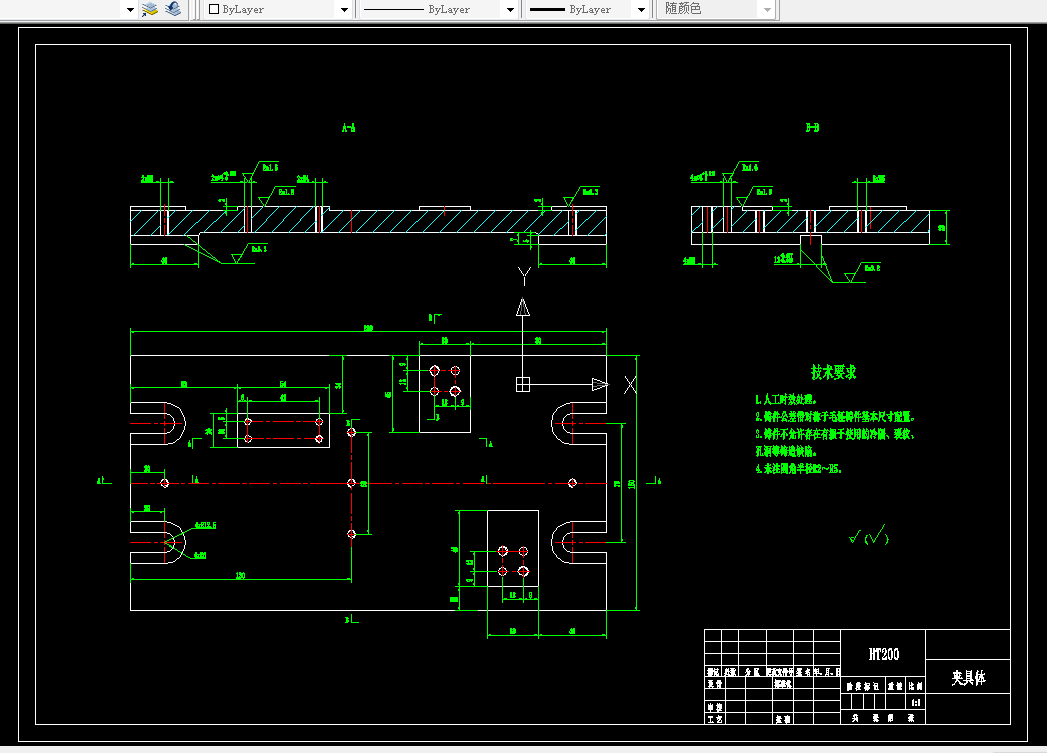Select the B-B section view label

pos(813,128)
